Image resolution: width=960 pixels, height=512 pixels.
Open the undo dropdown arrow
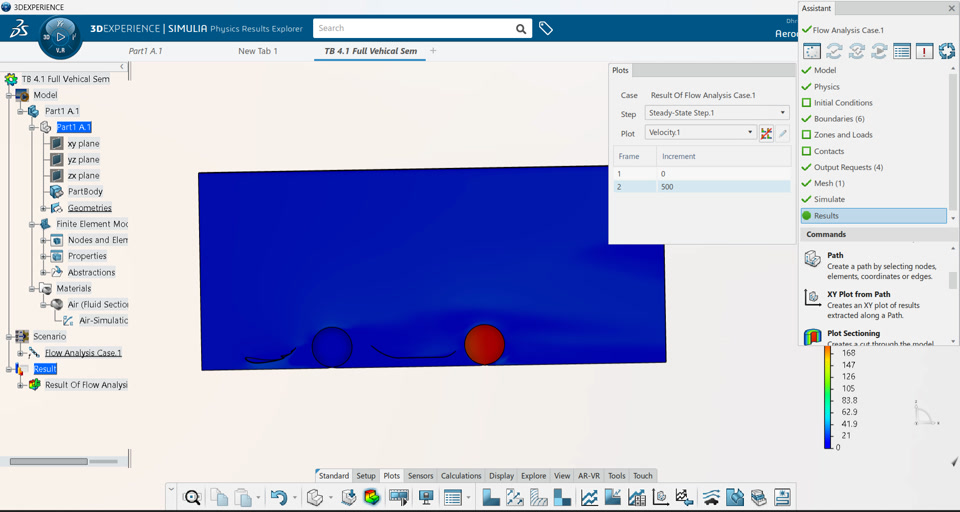tap(295, 497)
